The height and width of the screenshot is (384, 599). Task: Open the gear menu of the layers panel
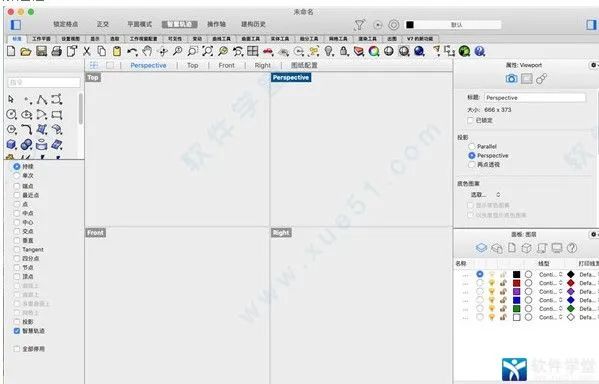click(x=594, y=234)
